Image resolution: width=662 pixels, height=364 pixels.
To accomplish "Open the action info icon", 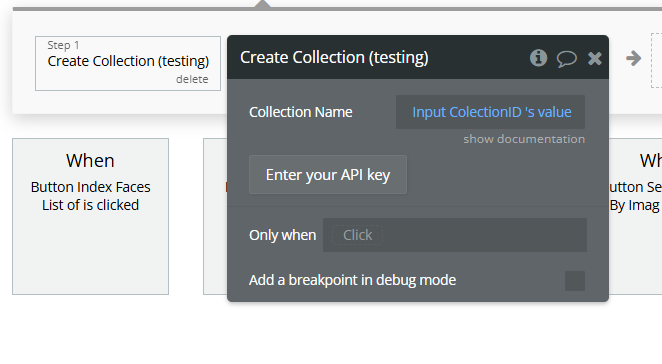I will click(x=538, y=58).
